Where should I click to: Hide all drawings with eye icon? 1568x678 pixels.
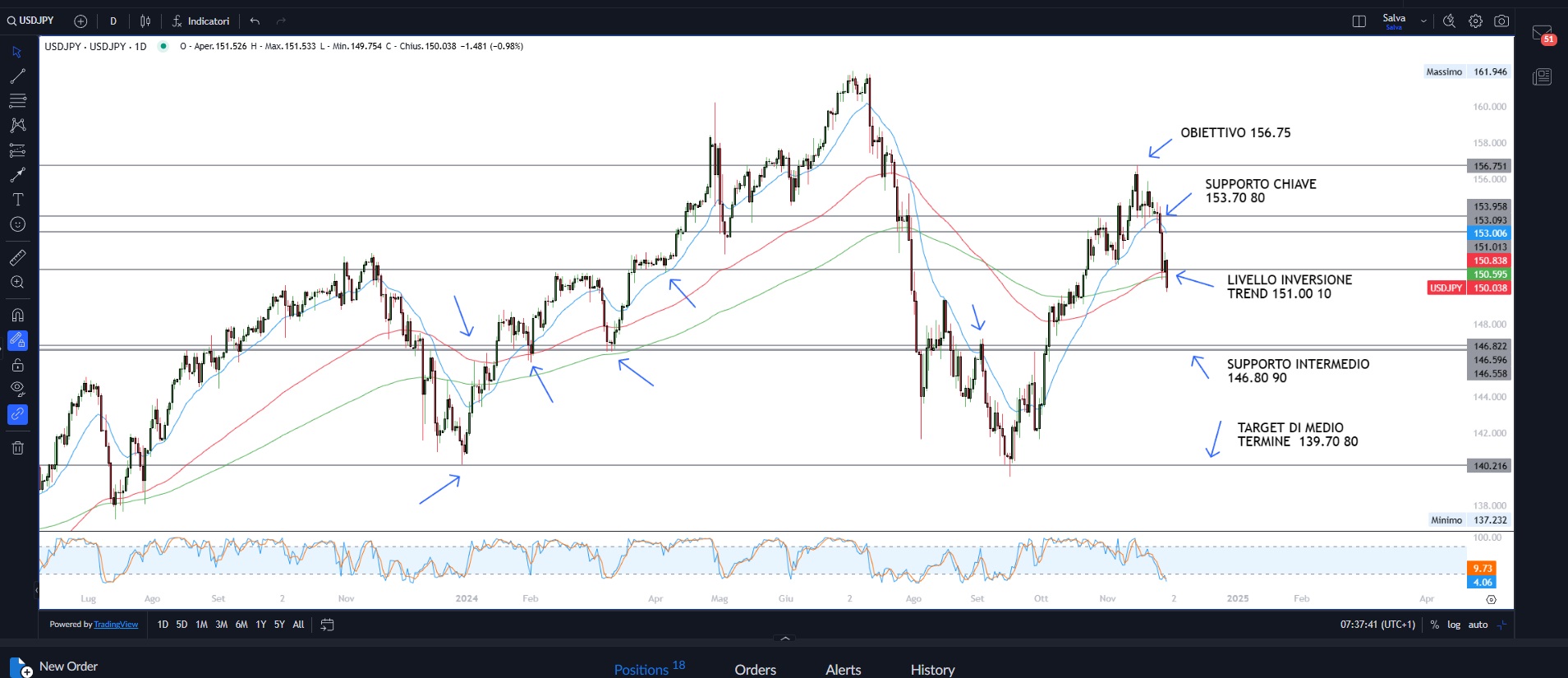click(17, 389)
